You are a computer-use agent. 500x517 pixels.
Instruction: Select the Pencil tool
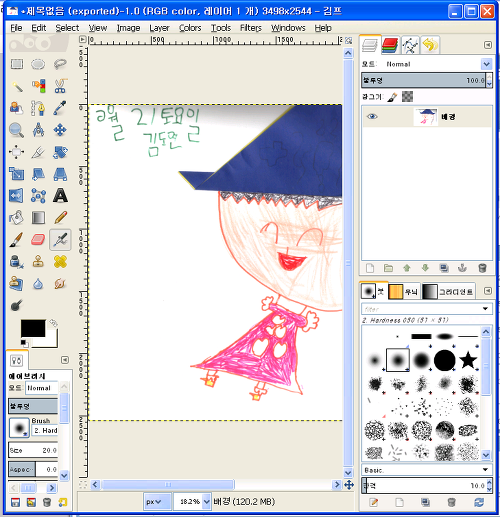(x=60, y=218)
